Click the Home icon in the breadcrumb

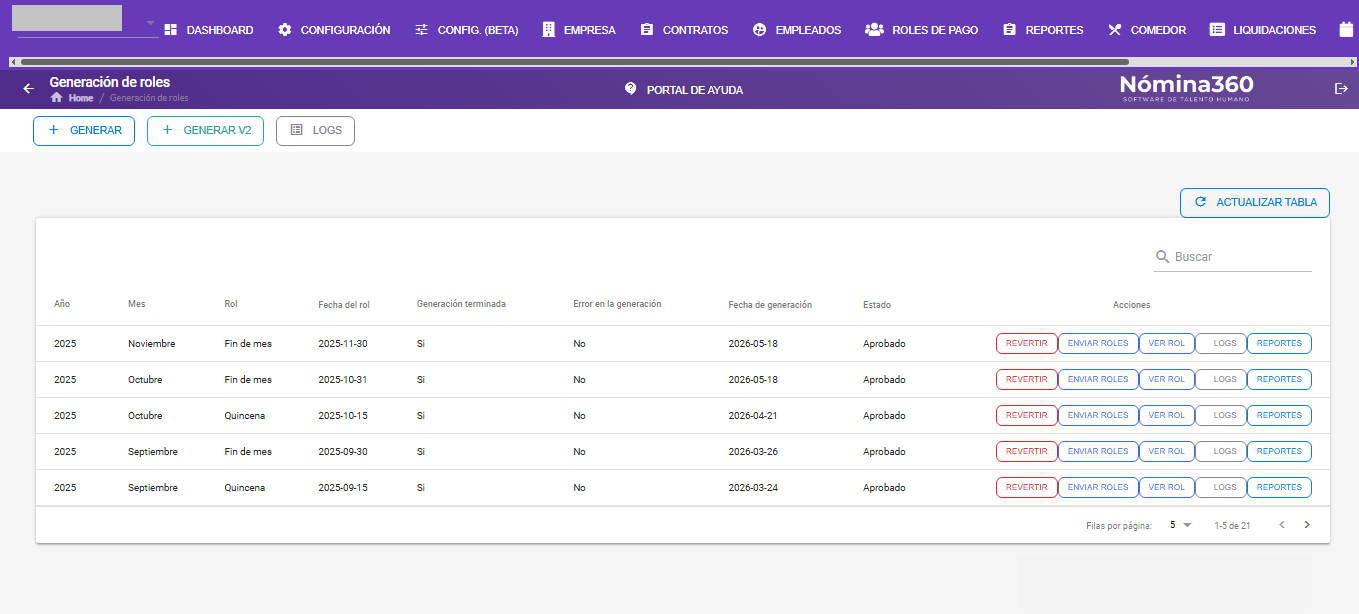pyautogui.click(x=57, y=98)
